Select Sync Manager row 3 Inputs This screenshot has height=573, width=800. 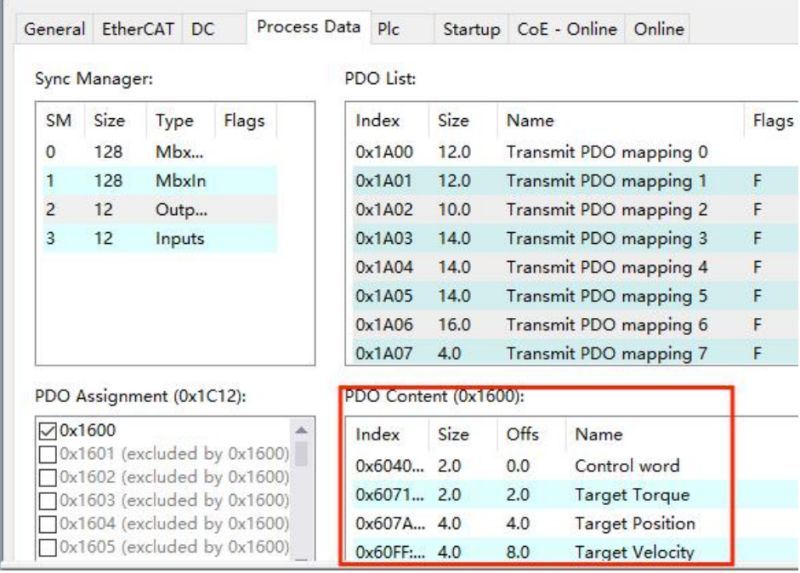click(160, 238)
